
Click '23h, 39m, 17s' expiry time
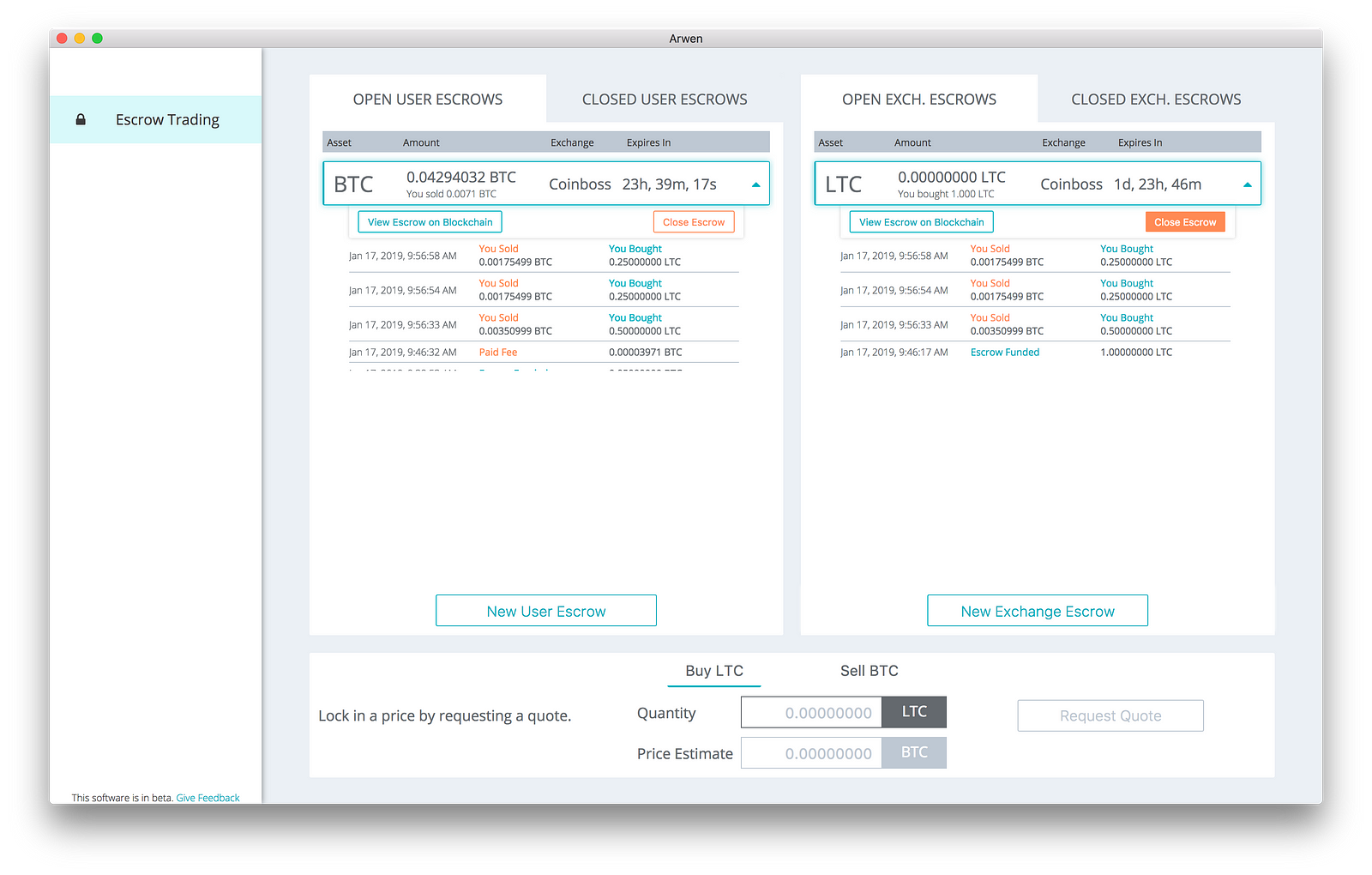pyautogui.click(x=670, y=184)
